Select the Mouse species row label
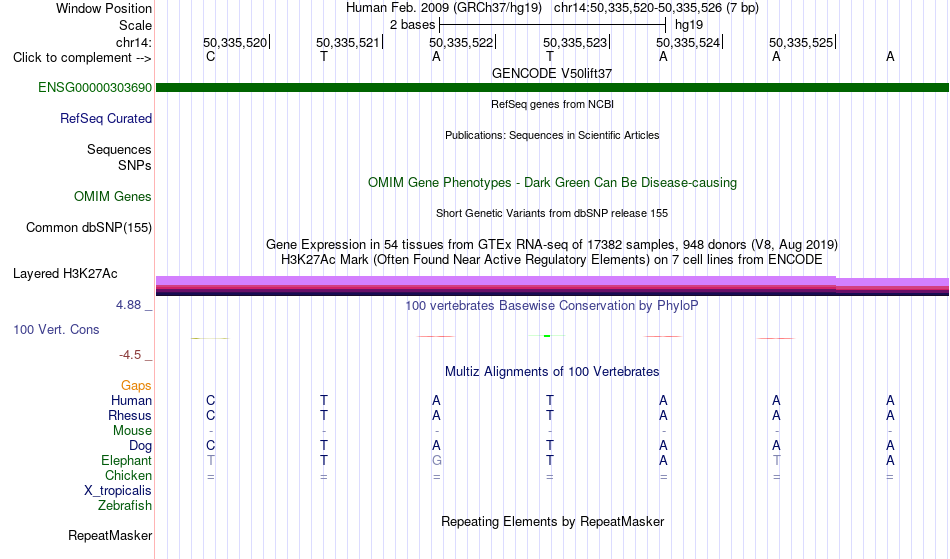950x559 pixels. coord(132,431)
